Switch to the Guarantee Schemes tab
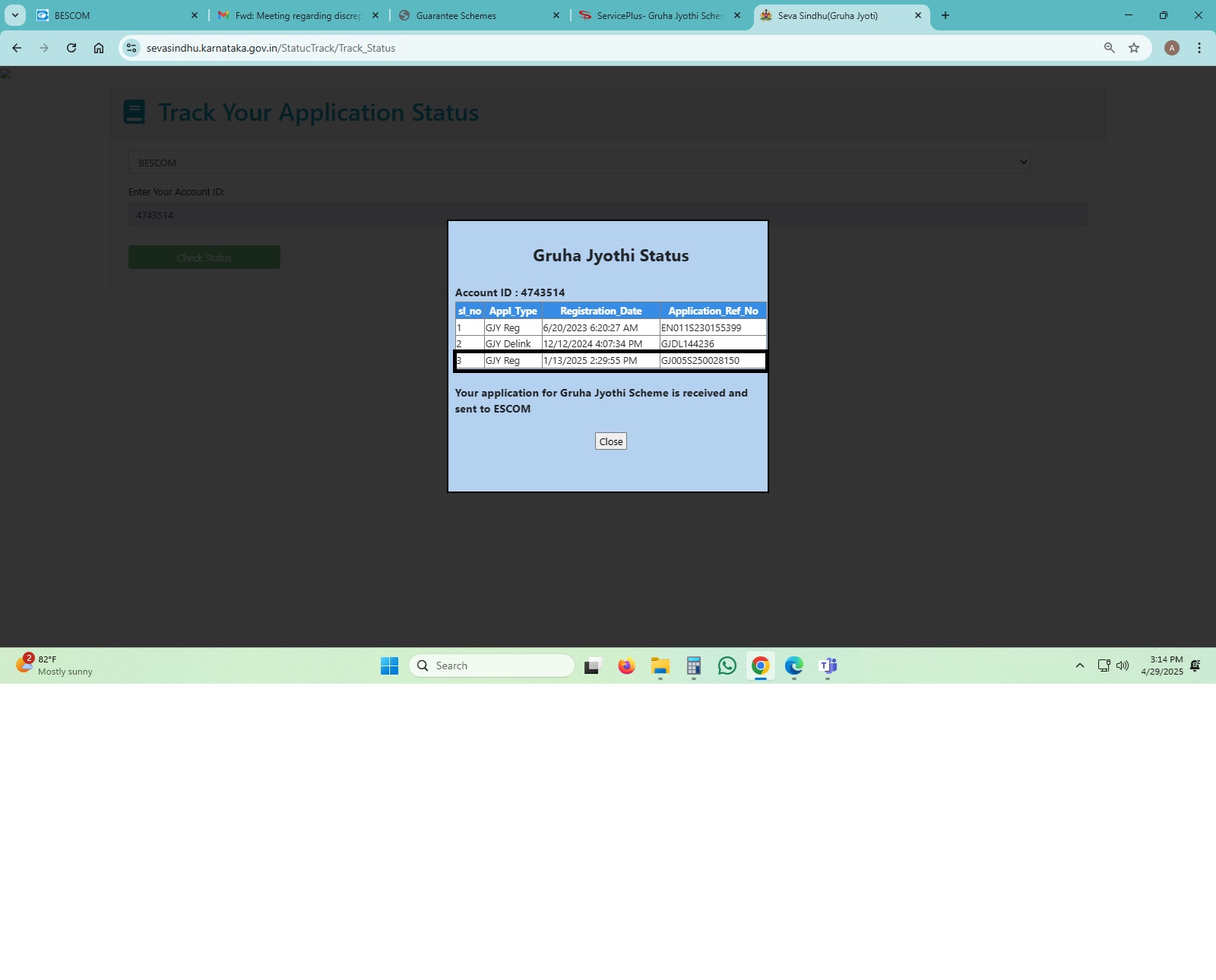Screen dimensions: 1216x980 (479, 15)
